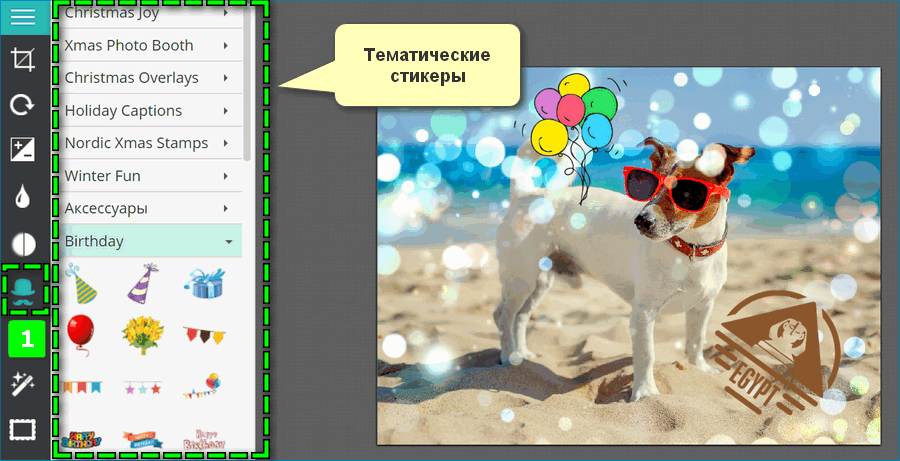Open the Nordic Xmas Stamps group
900x461 pixels.
pos(148,143)
